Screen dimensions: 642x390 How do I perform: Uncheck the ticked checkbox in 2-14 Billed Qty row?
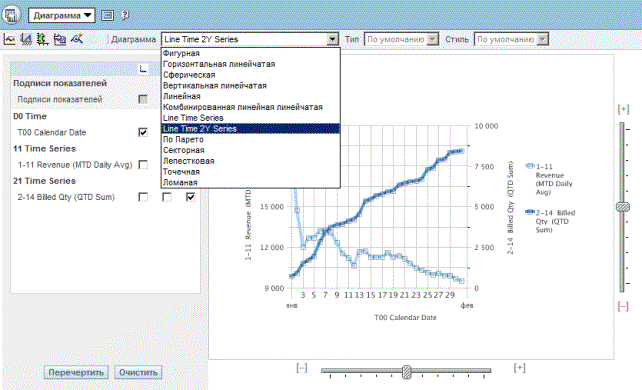(190, 197)
